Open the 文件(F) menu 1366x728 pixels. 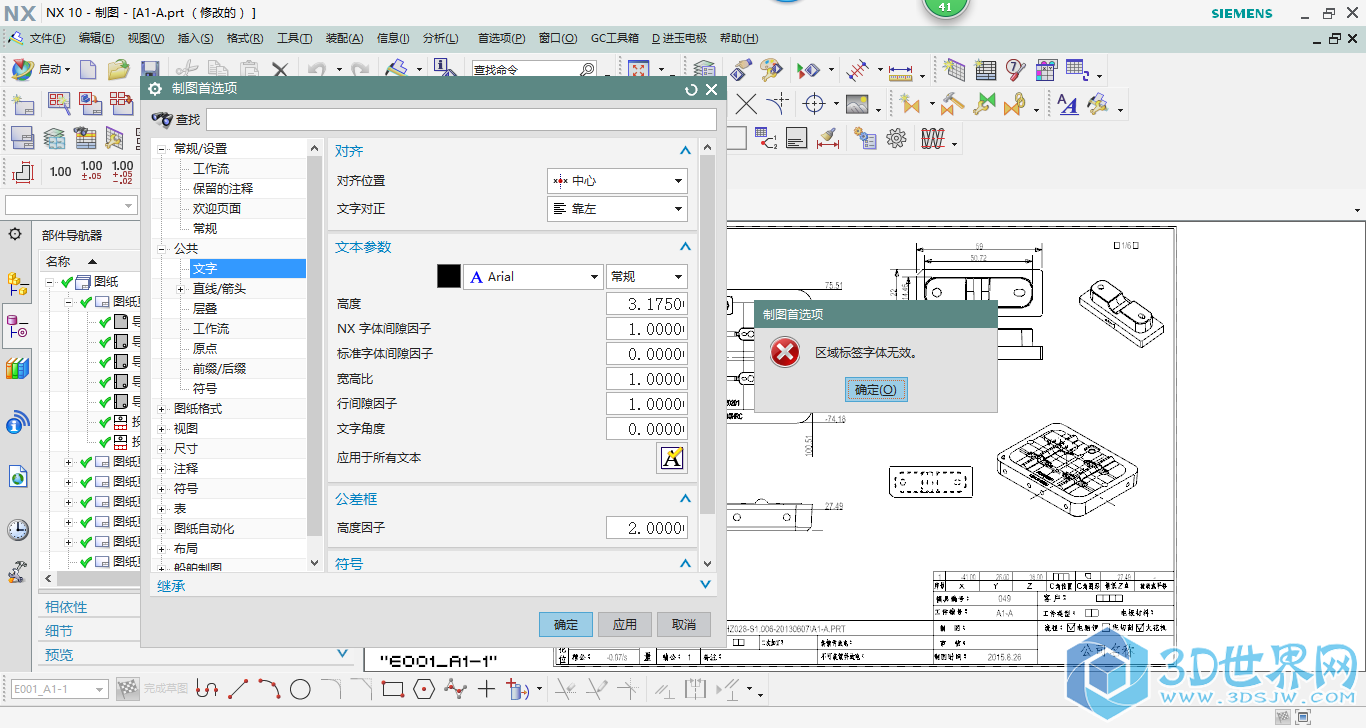pos(47,38)
